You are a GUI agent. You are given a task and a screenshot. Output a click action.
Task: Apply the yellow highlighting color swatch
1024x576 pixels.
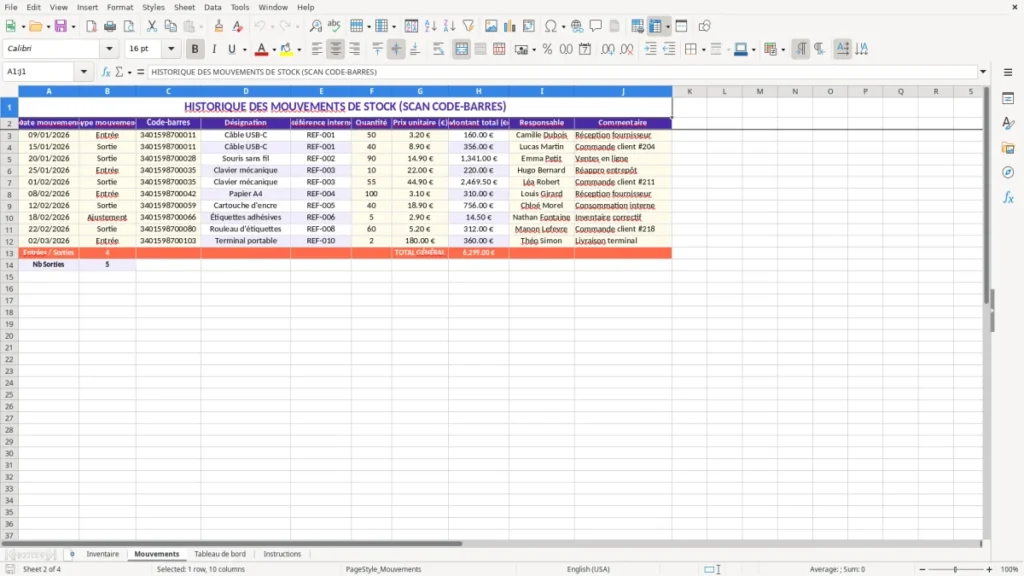pos(286,49)
